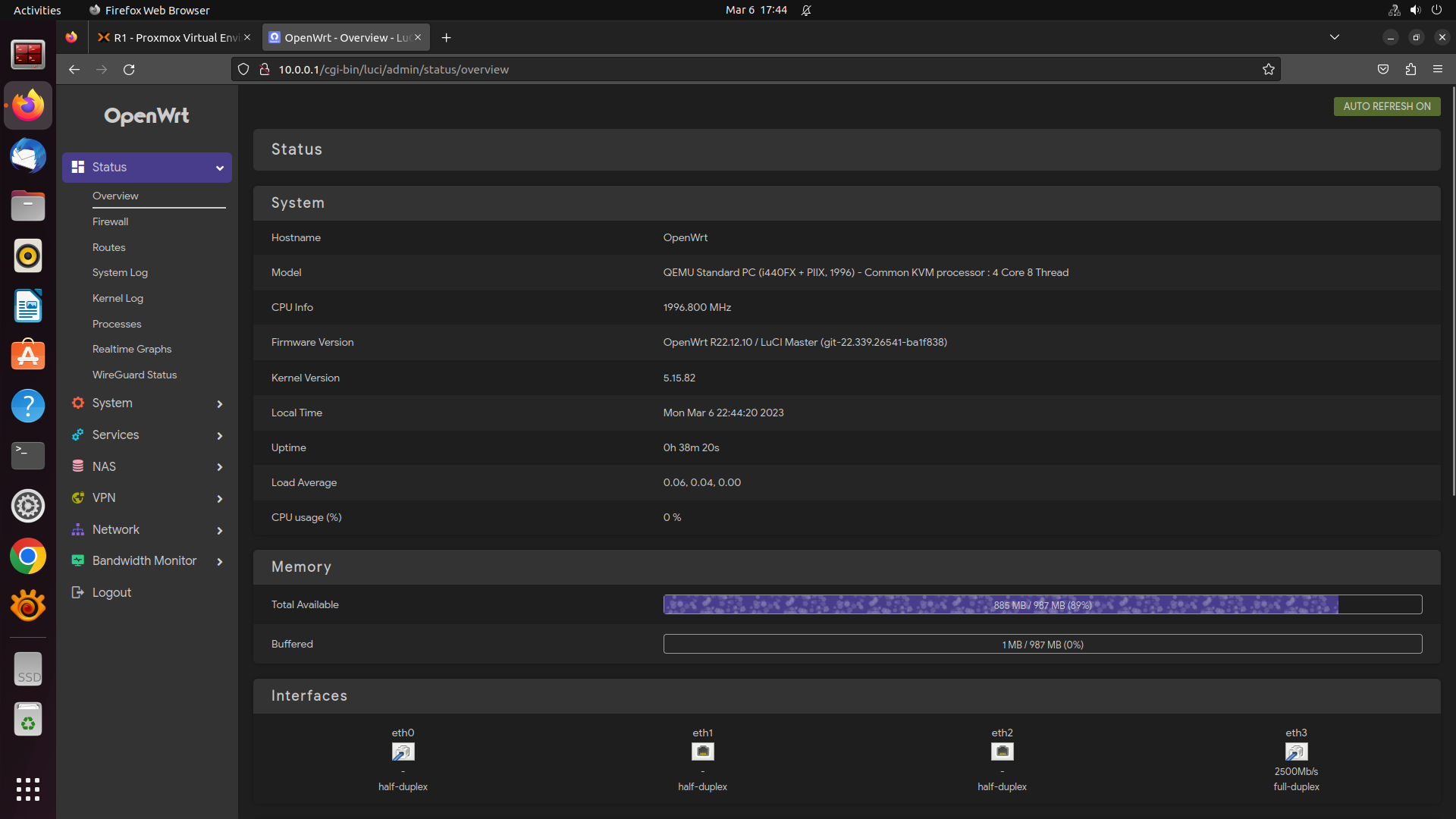This screenshot has width=1456, height=819.
Task: Open Thunderbird Mail from the dock
Action: pyautogui.click(x=28, y=155)
